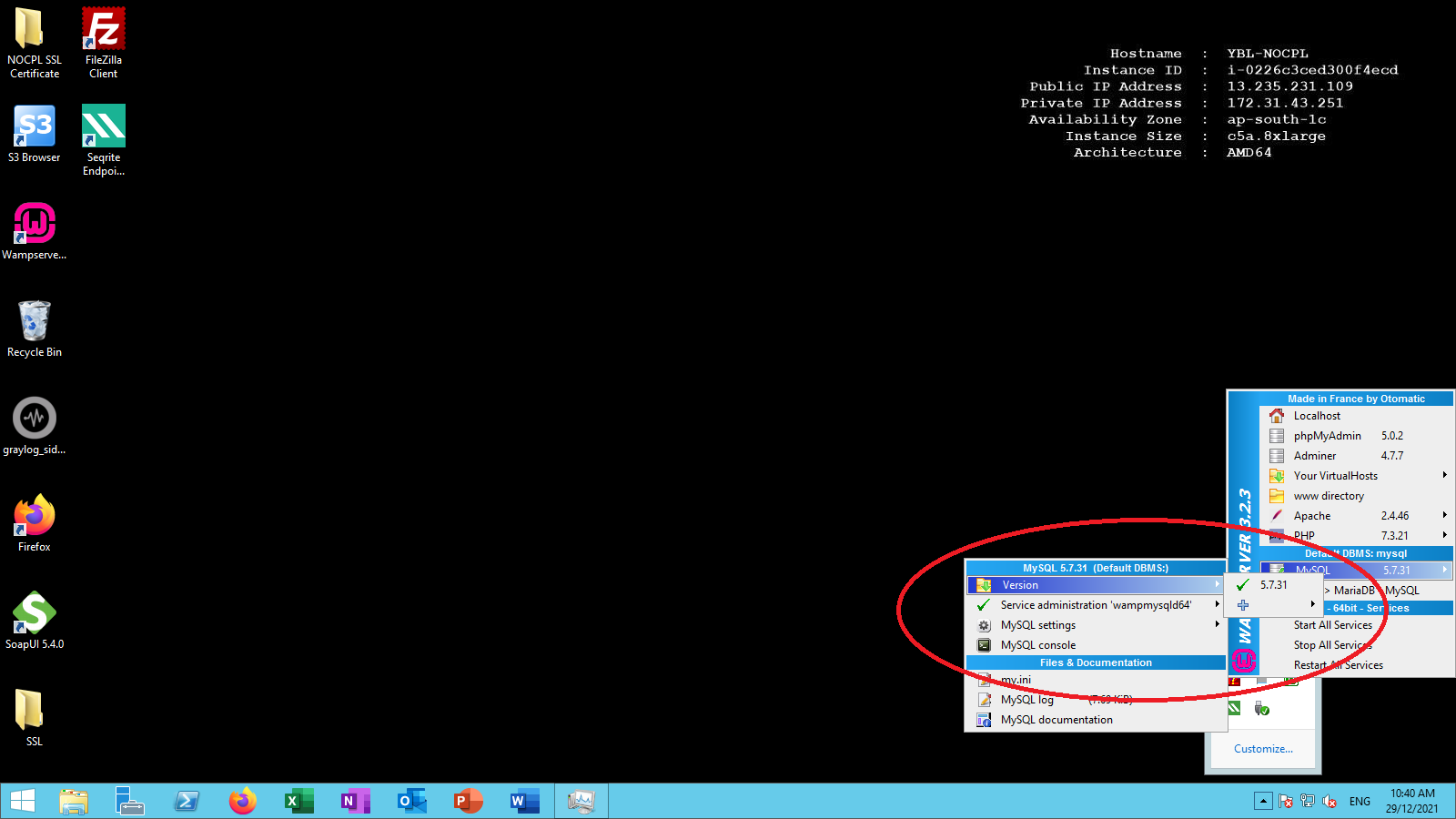The height and width of the screenshot is (819, 1456).
Task: Open Firefox from the taskbar
Action: pyautogui.click(x=243, y=801)
